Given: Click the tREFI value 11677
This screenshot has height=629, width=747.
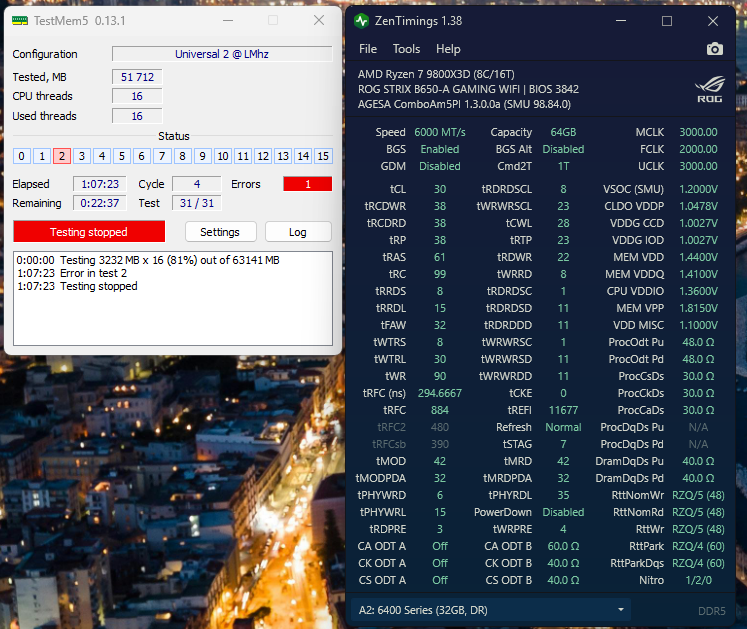Looking at the screenshot, I should click(563, 410).
